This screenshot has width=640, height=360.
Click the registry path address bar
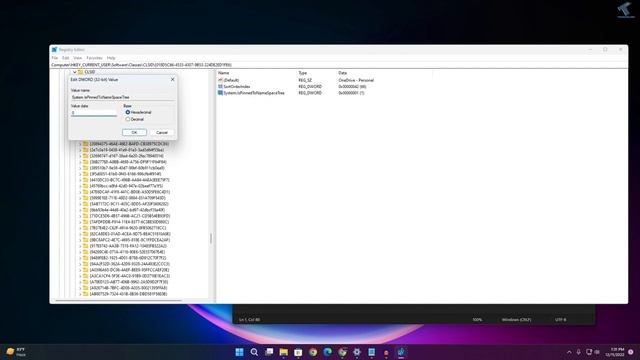pyautogui.click(x=339, y=65)
